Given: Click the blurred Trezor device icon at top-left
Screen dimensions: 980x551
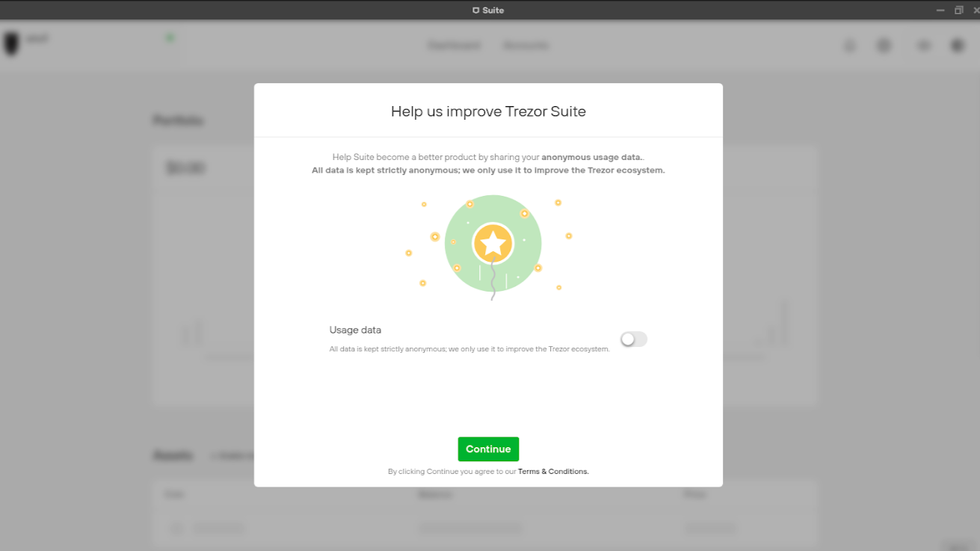Looking at the screenshot, I should (12, 44).
